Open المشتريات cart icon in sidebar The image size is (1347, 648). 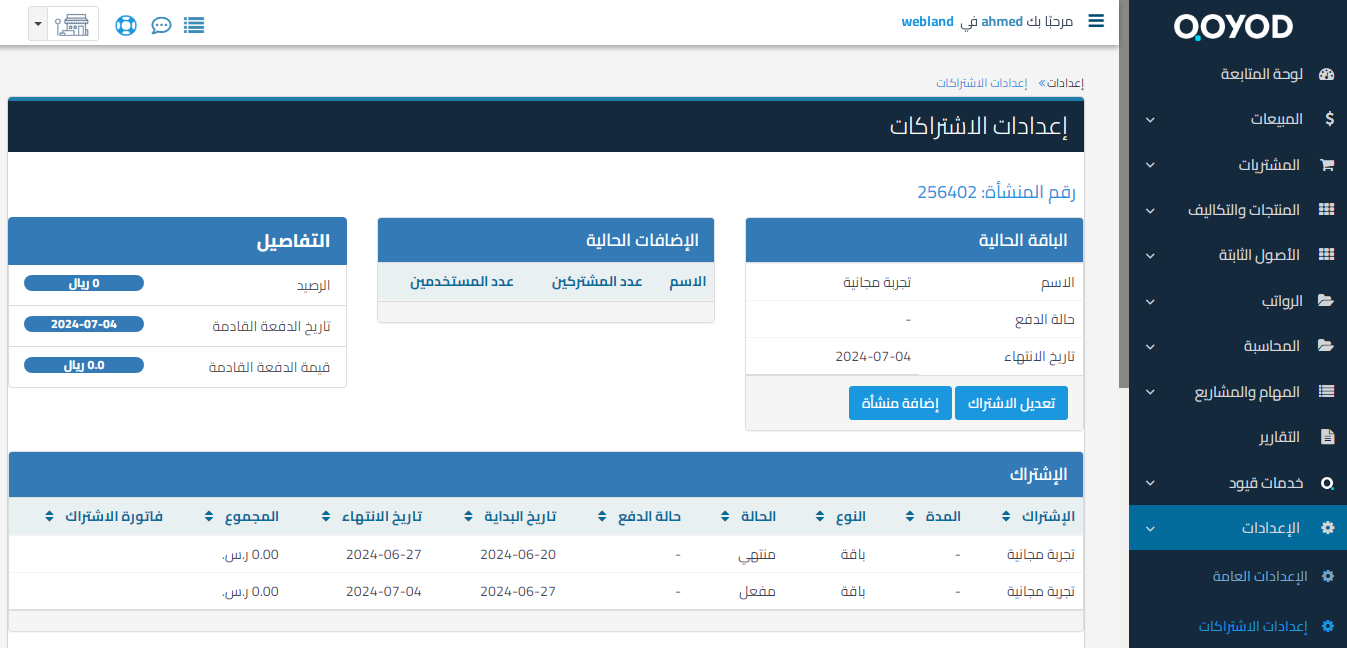pyautogui.click(x=1327, y=164)
